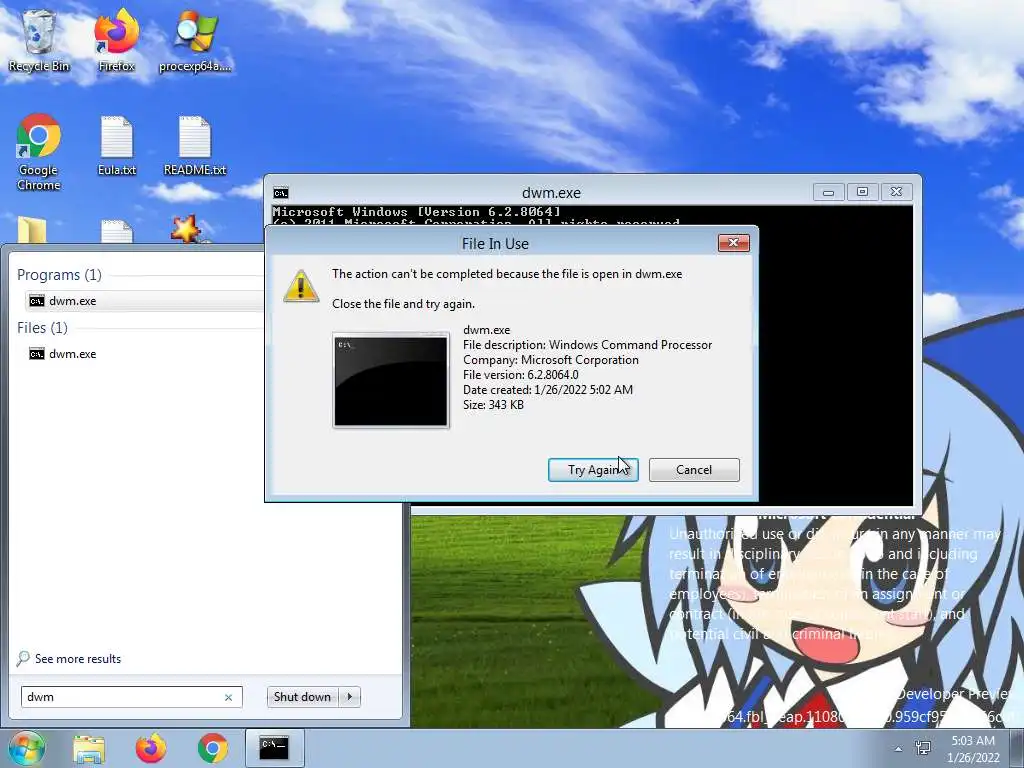Show hidden system tray icons
The width and height of the screenshot is (1024, 768).
pos(898,749)
